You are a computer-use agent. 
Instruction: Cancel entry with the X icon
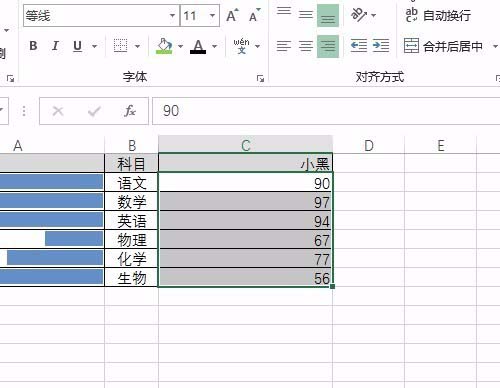58,111
